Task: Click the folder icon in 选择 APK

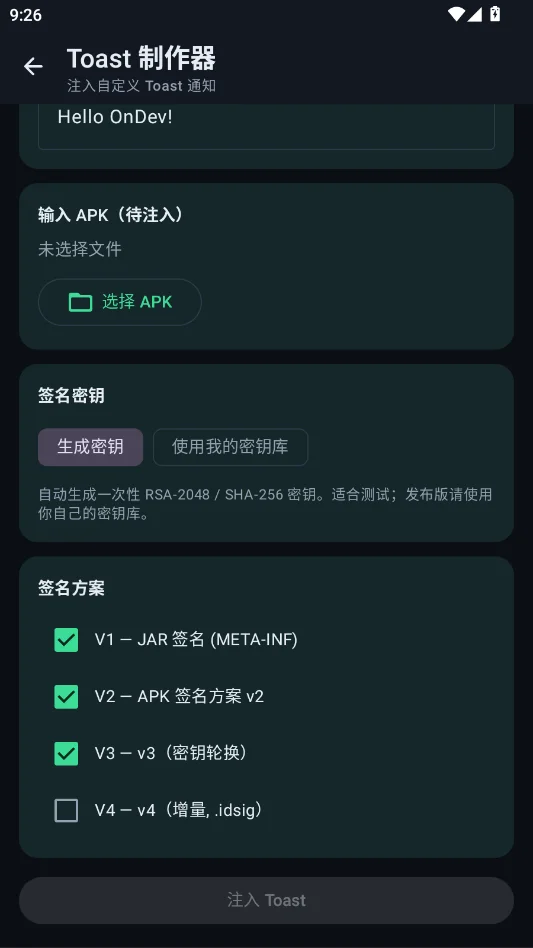Action: pyautogui.click(x=80, y=302)
